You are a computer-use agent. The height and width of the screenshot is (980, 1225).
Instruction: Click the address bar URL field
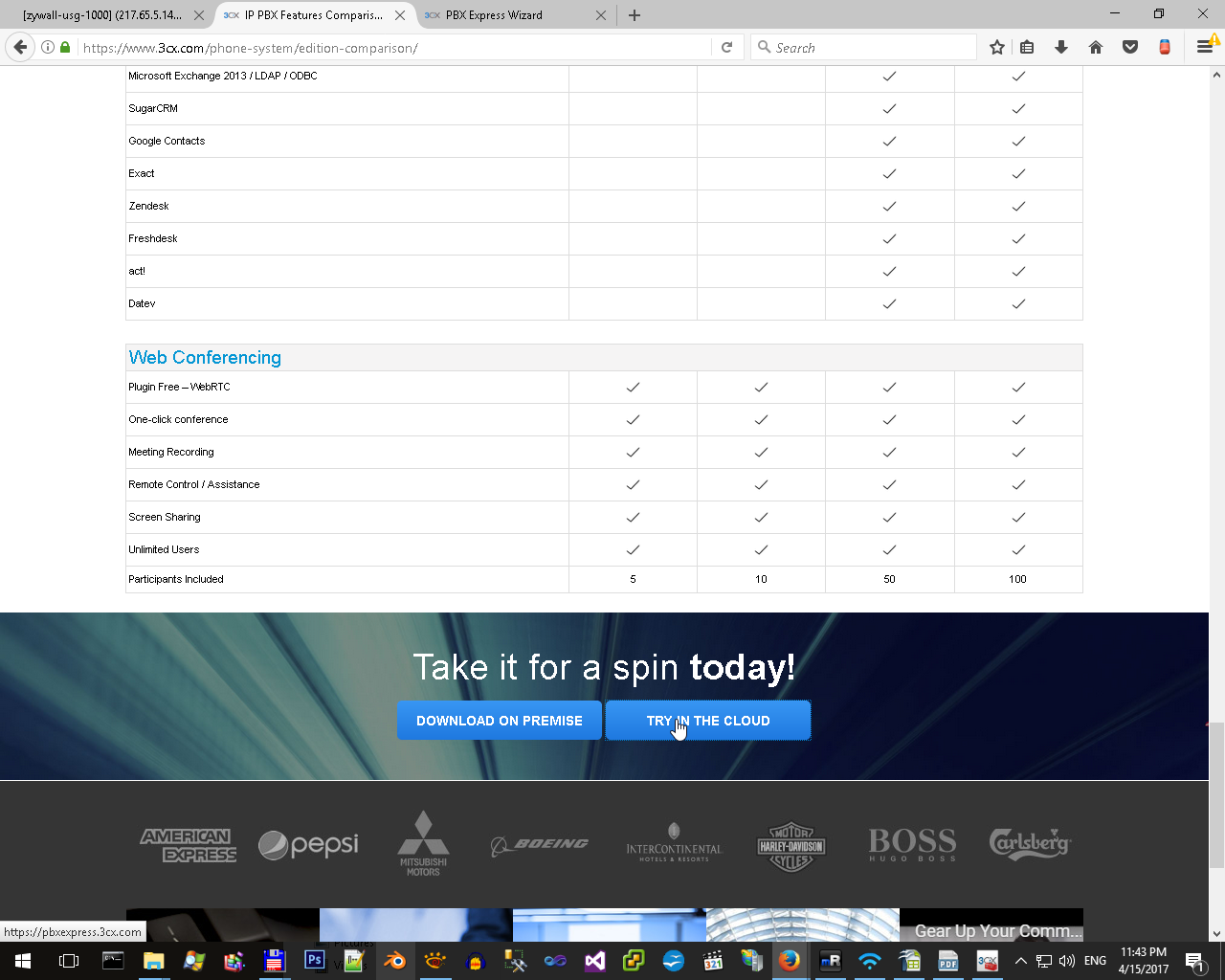coord(392,47)
